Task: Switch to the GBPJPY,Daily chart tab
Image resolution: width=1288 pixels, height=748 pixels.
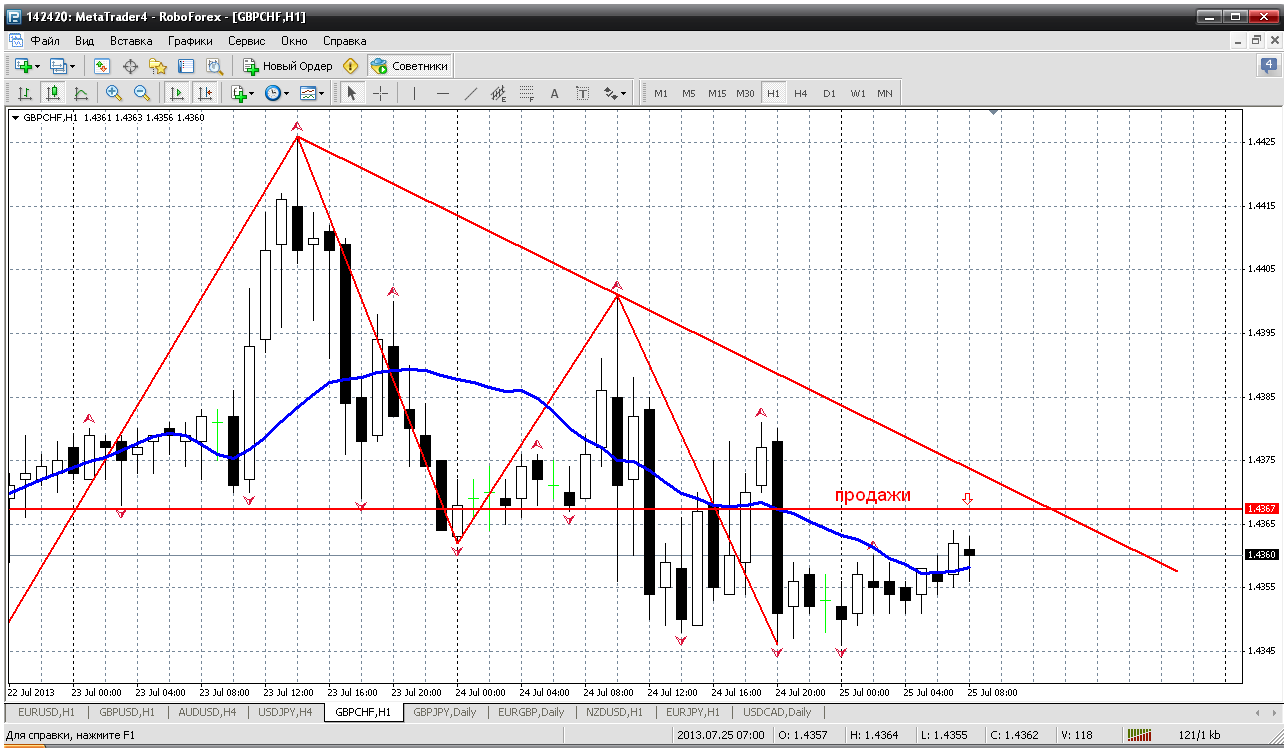Action: point(445,712)
